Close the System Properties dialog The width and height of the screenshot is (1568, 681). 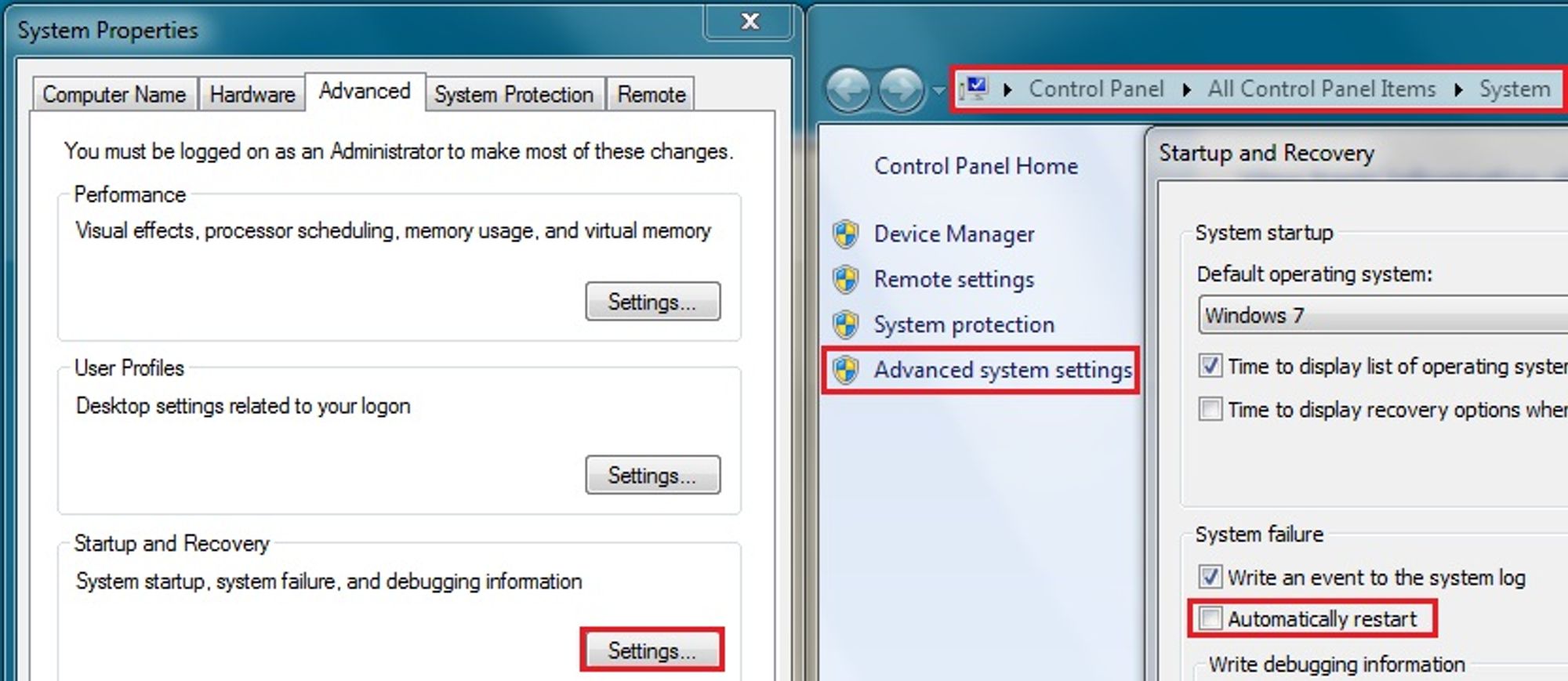point(750,21)
